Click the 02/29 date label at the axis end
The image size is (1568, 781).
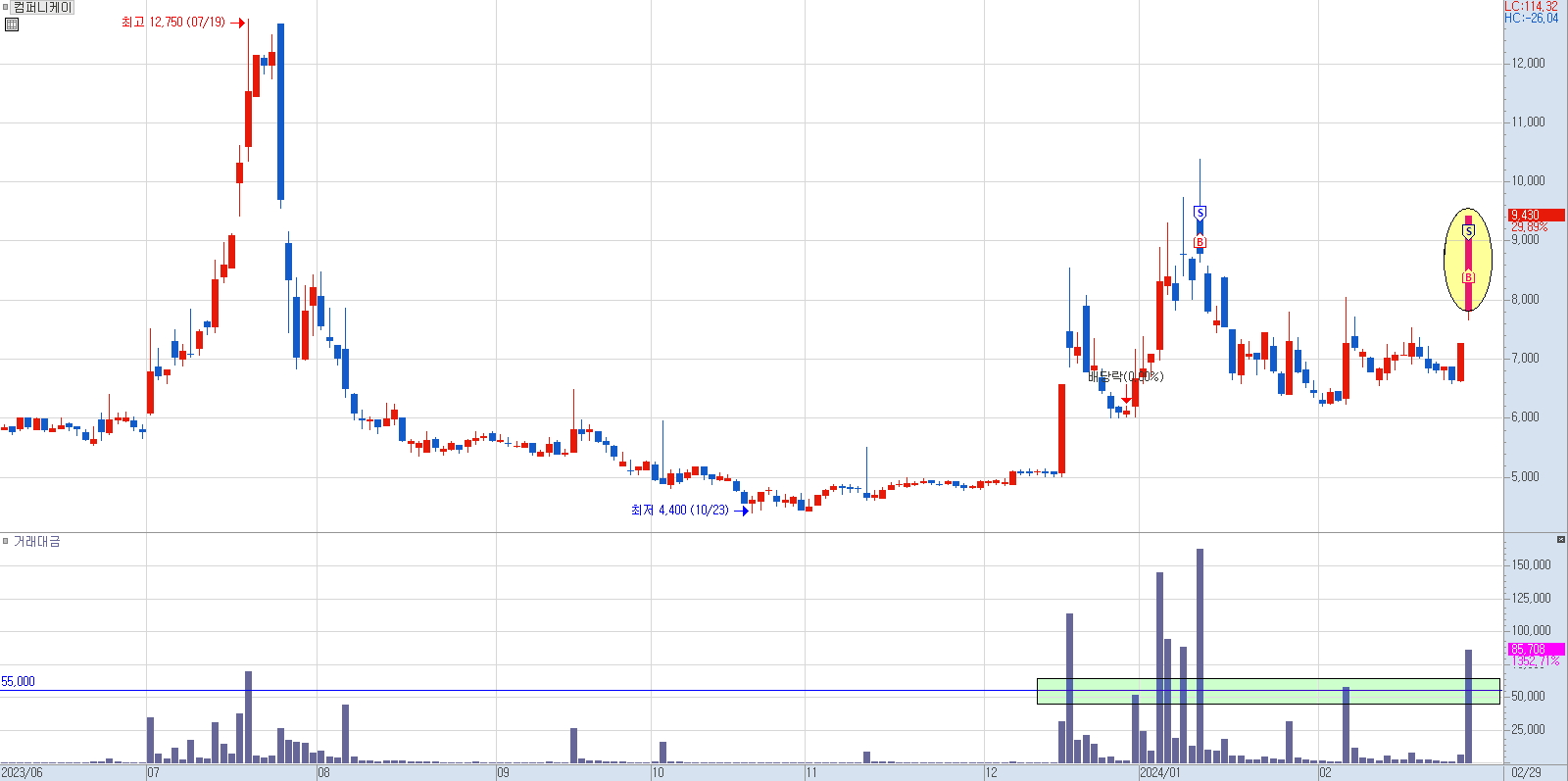(x=1526, y=772)
